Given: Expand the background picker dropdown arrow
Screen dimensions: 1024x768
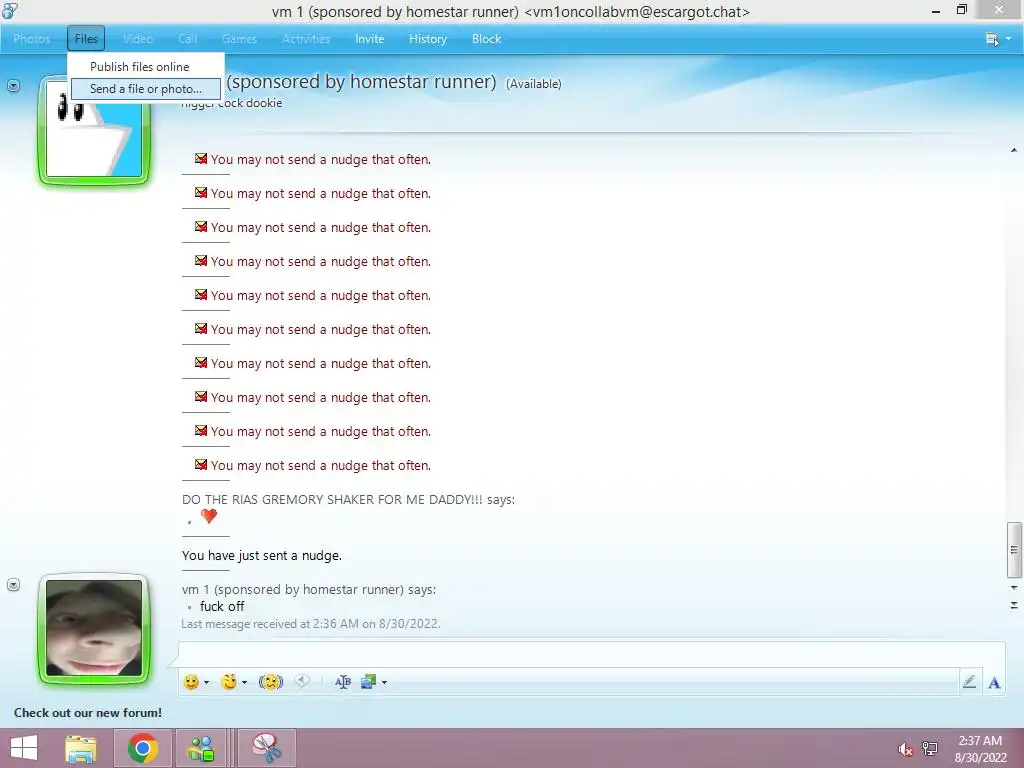Looking at the screenshot, I should point(384,682).
